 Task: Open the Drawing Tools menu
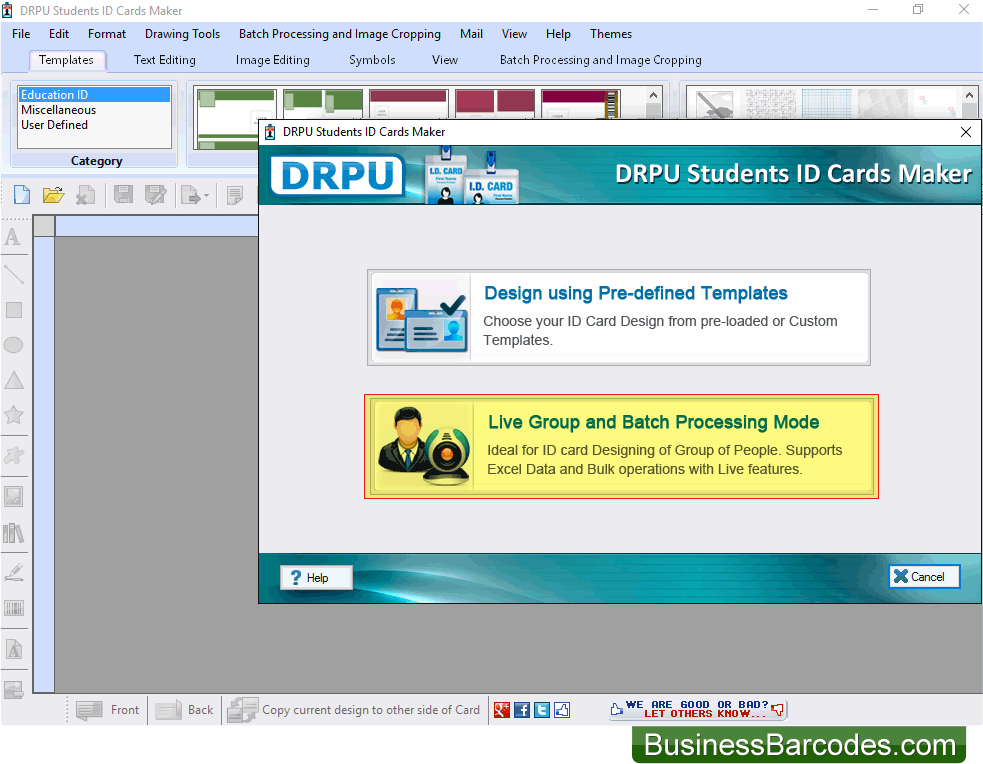(x=182, y=34)
